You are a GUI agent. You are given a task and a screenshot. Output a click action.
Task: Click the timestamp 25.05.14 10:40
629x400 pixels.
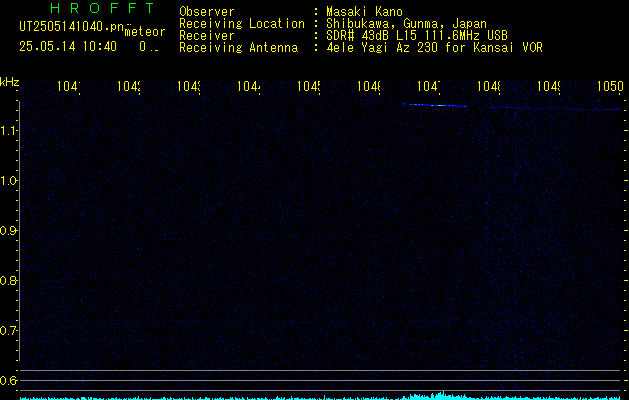[68, 47]
